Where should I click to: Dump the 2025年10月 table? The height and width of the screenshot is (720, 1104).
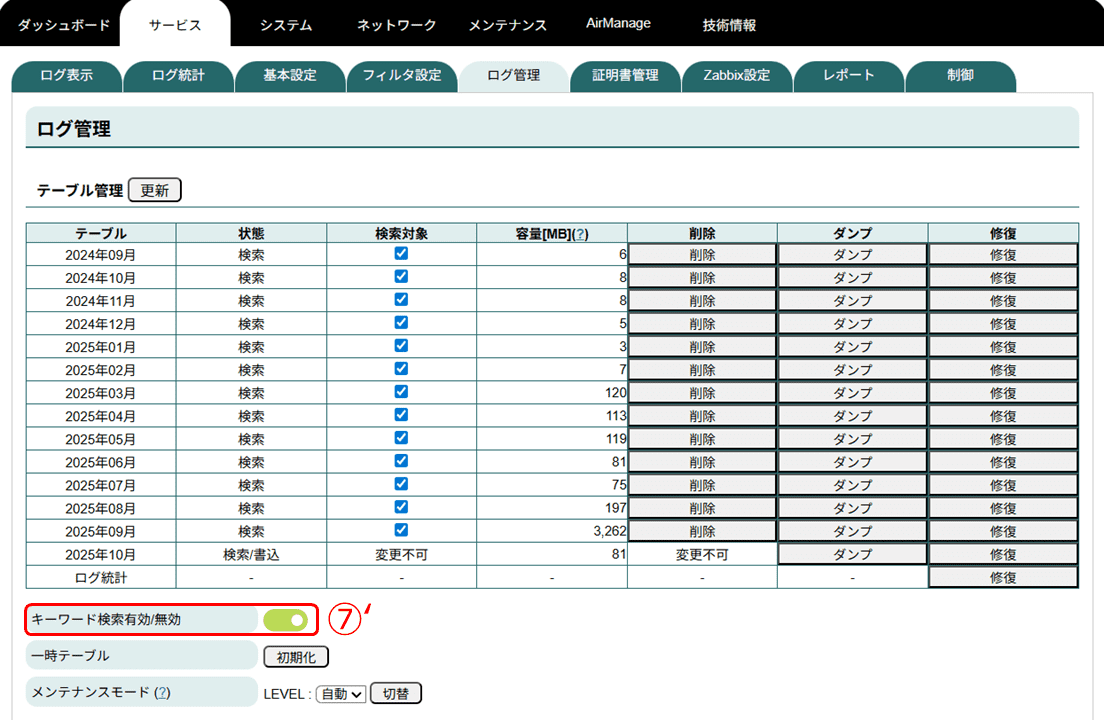click(x=852, y=554)
